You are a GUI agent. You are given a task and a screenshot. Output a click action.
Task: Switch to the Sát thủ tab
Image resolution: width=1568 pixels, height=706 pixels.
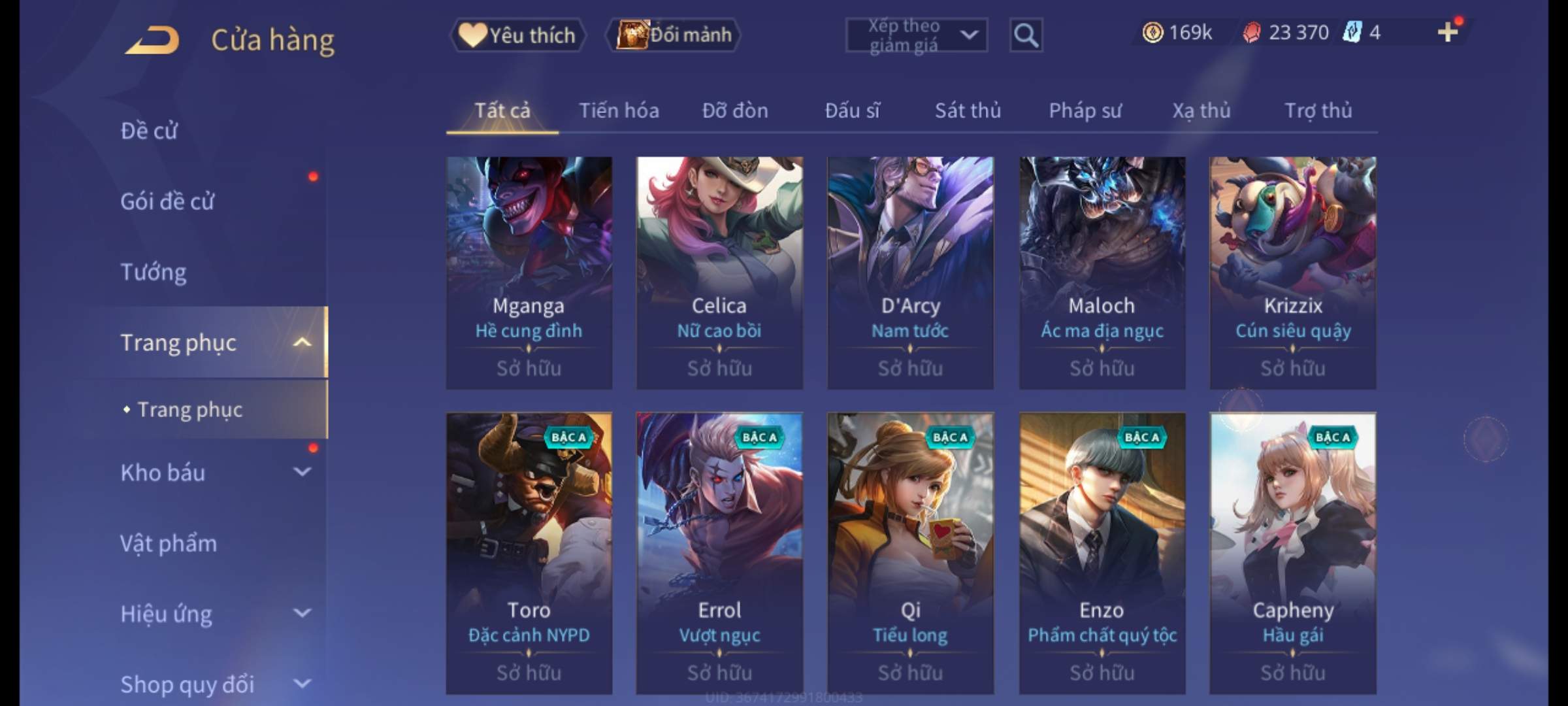[x=968, y=110]
